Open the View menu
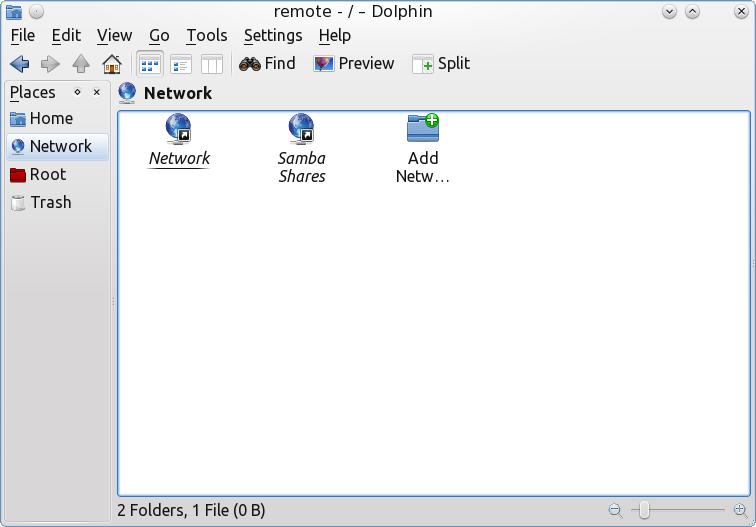 tap(114, 36)
